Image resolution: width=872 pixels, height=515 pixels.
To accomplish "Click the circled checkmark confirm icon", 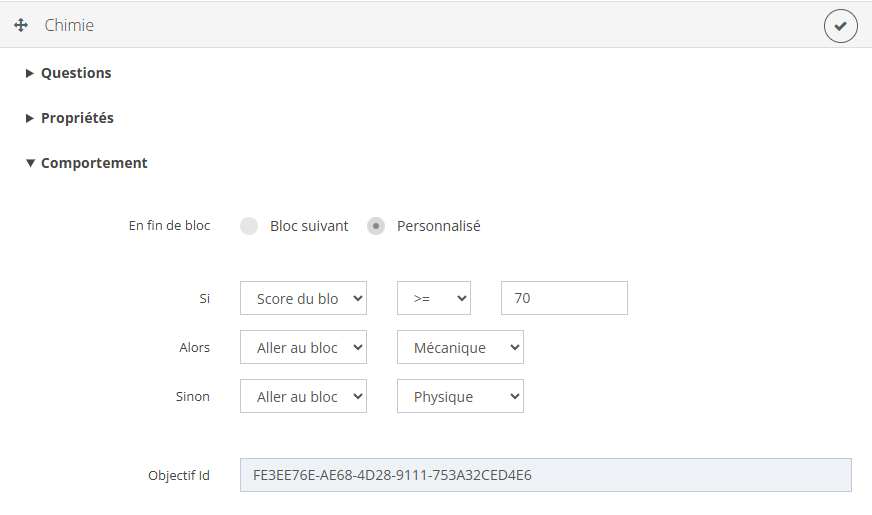I will tap(840, 26).
